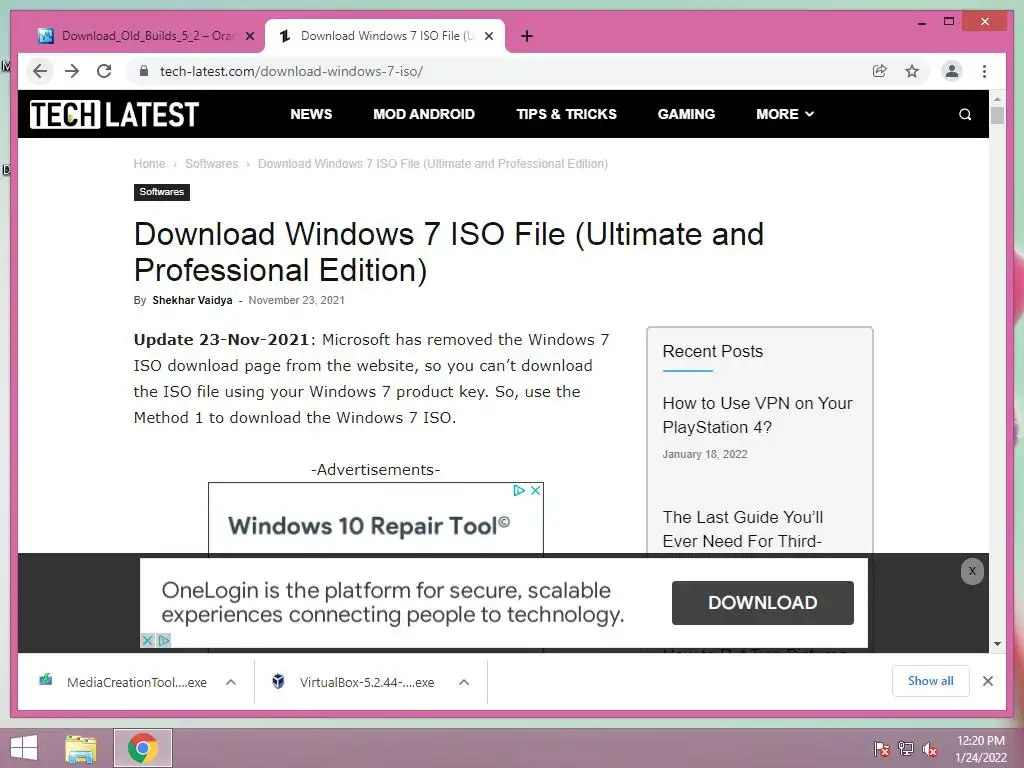
Task: Open the site search magnifier icon
Action: (965, 114)
